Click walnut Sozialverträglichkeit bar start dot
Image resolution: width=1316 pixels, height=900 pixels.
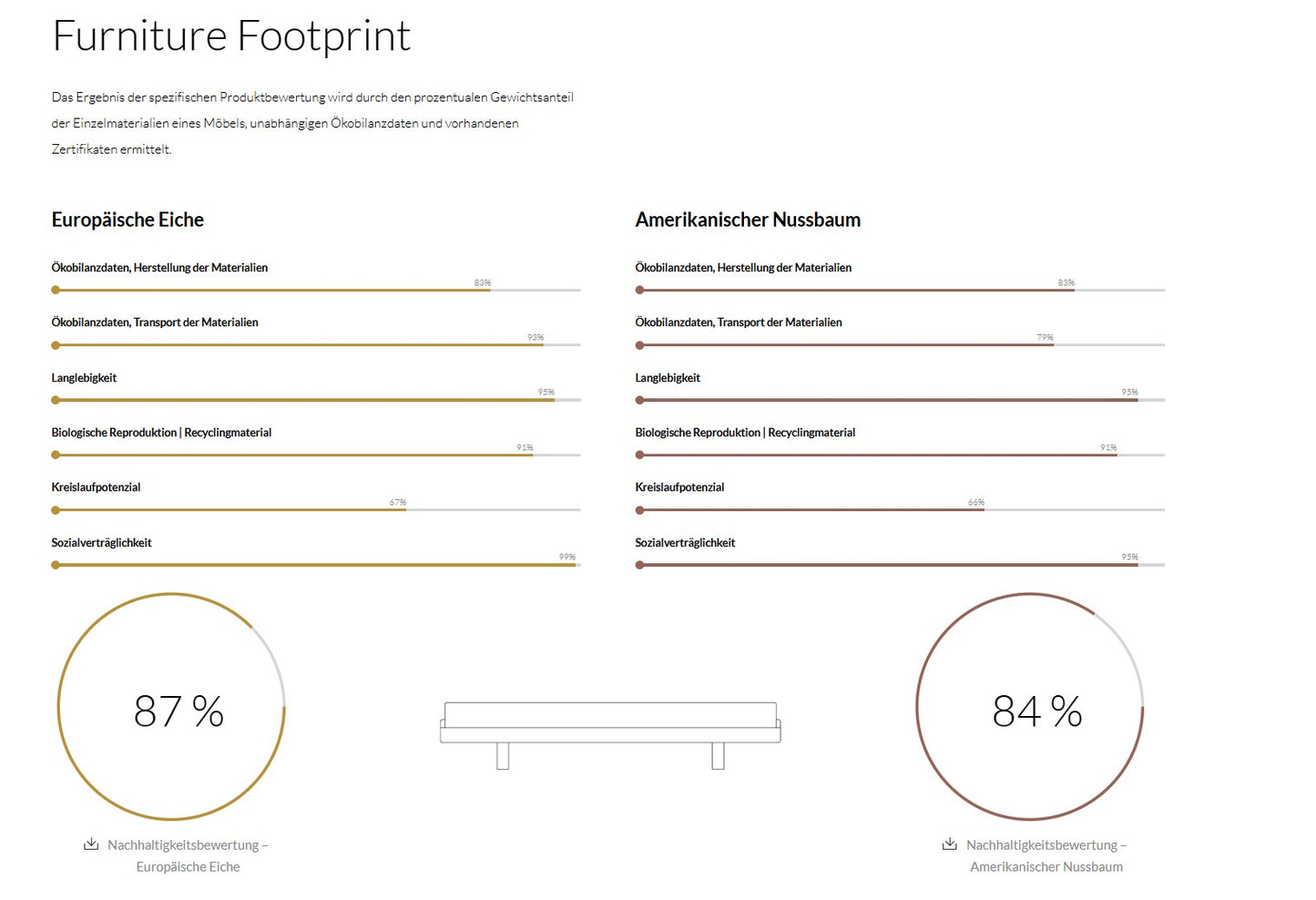click(640, 565)
